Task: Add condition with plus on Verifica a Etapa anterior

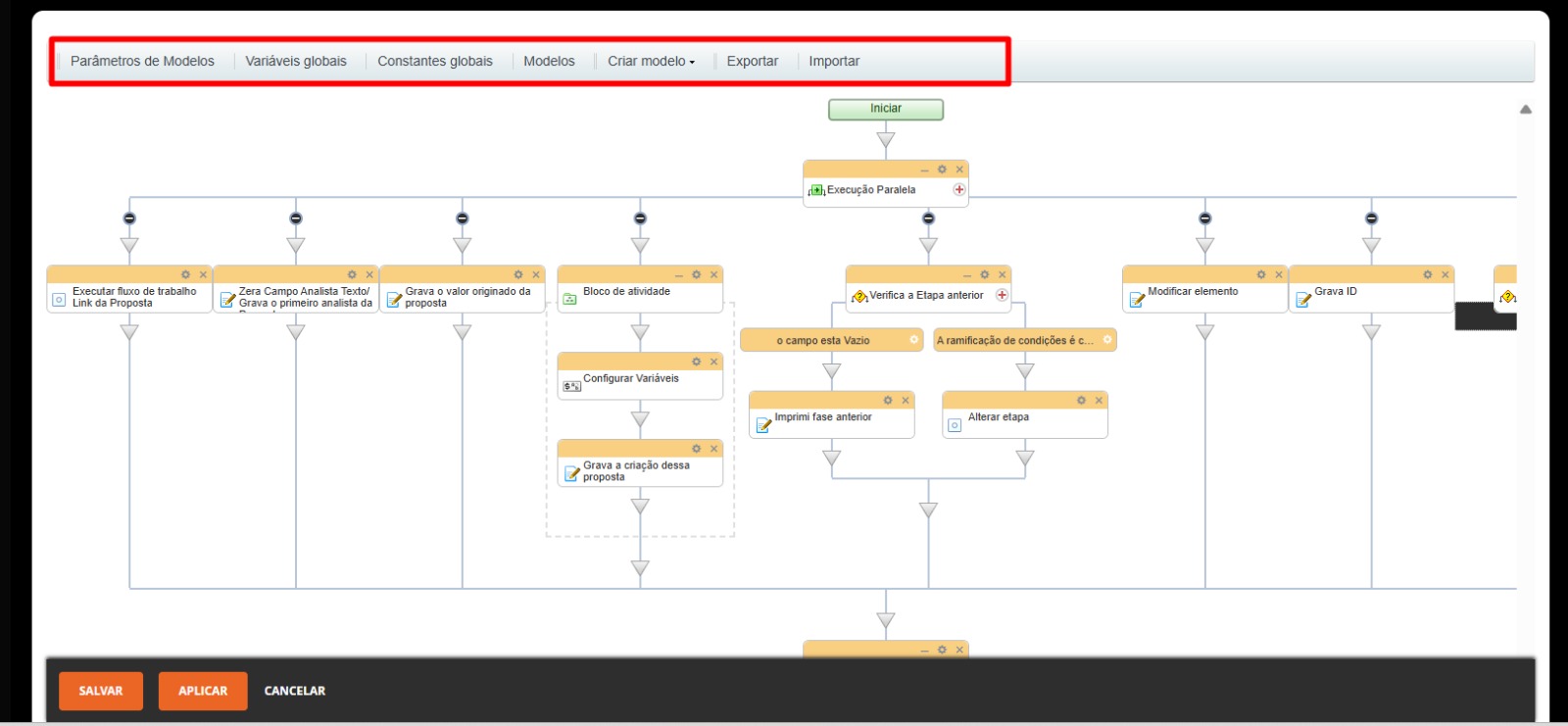Action: pos(1002,295)
